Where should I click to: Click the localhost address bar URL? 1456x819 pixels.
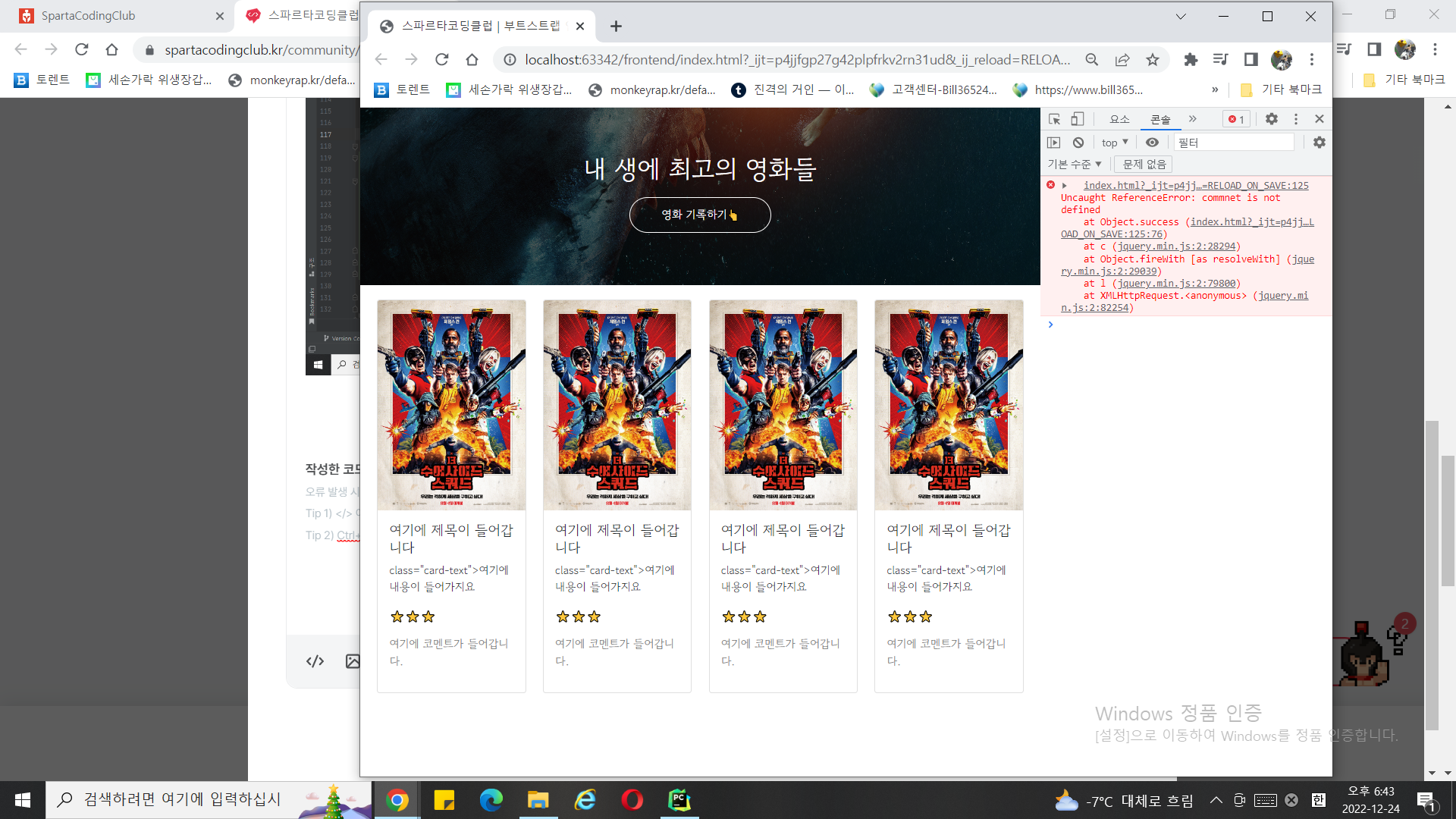coord(797,60)
